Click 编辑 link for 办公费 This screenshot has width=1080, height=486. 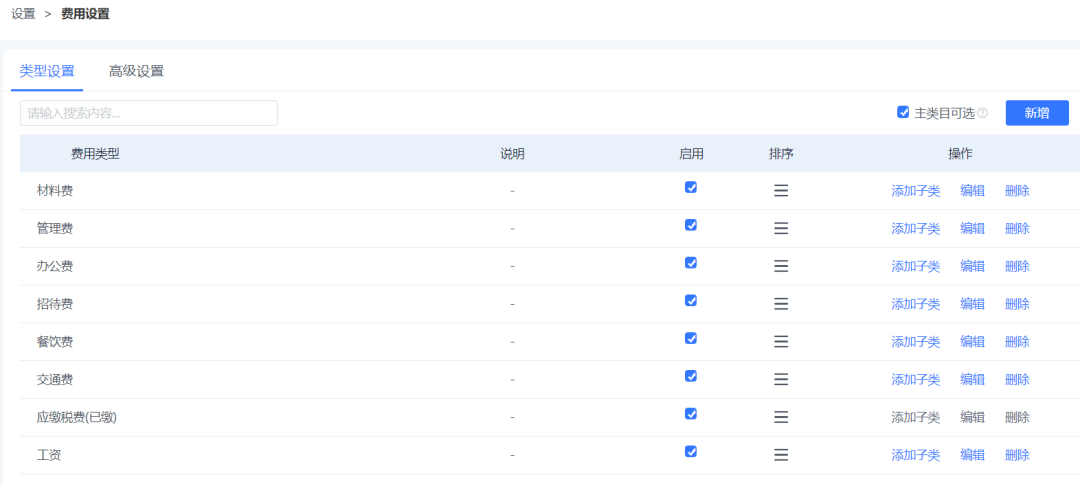click(973, 266)
